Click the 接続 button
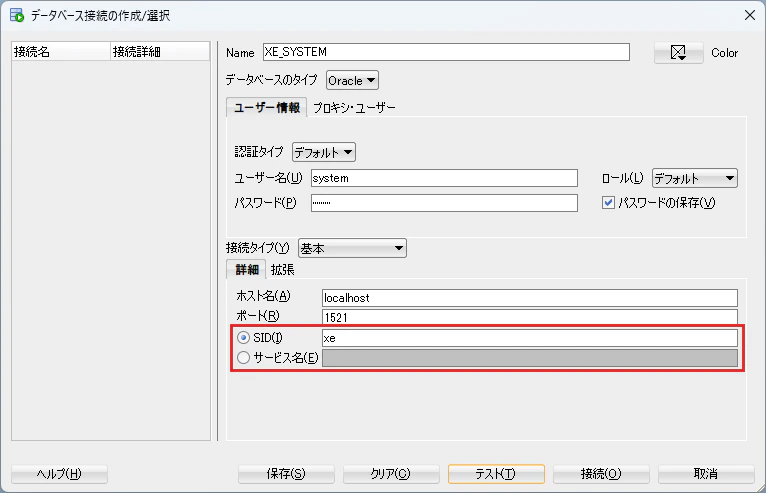This screenshot has height=493, width=766. pos(601,473)
